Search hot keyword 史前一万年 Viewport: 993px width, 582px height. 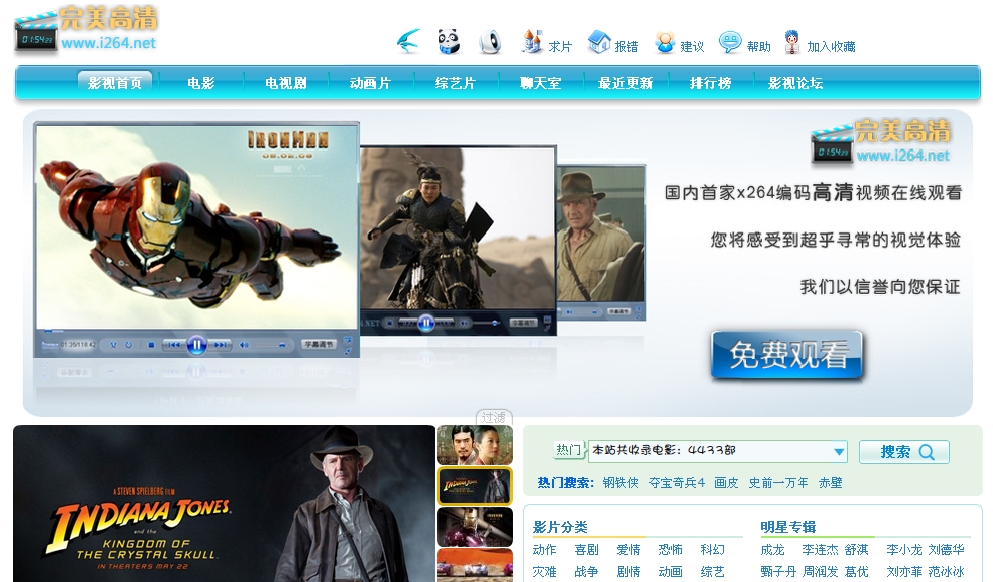coord(778,483)
